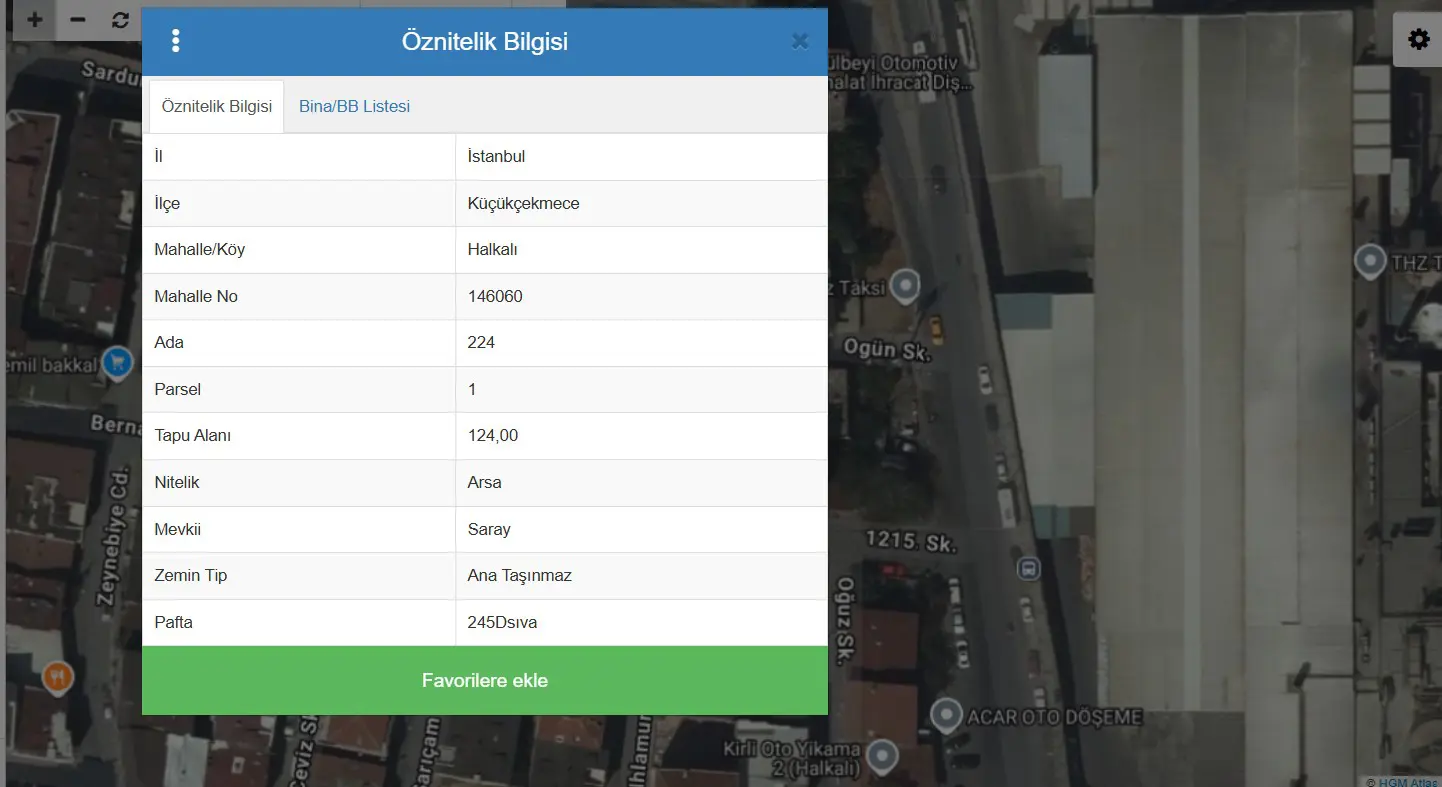Click the 1215. Sk. street label on map
The image size is (1442, 787).
coord(911,541)
